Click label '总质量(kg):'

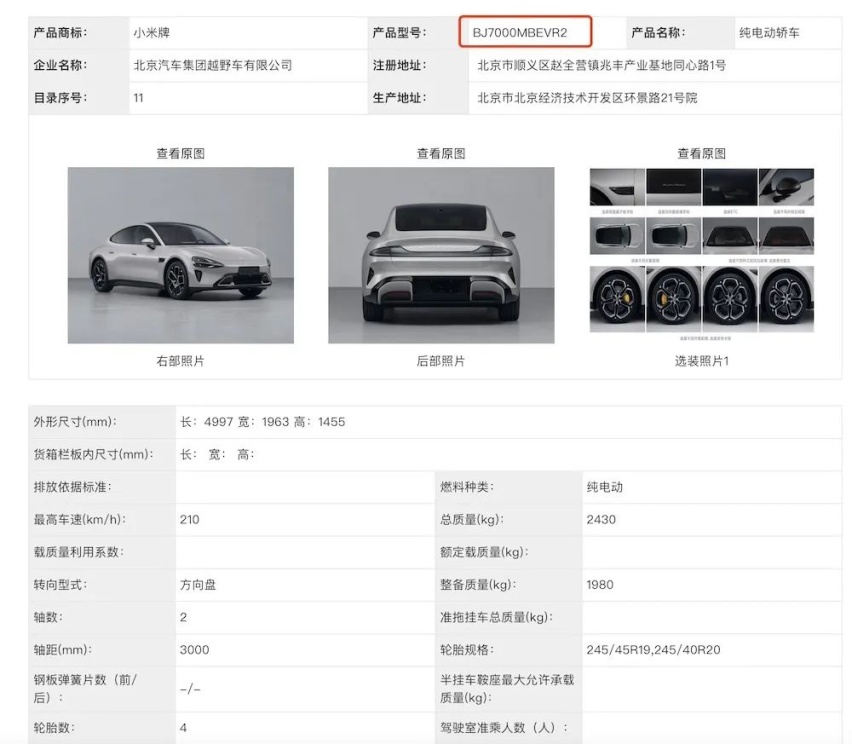[472, 520]
